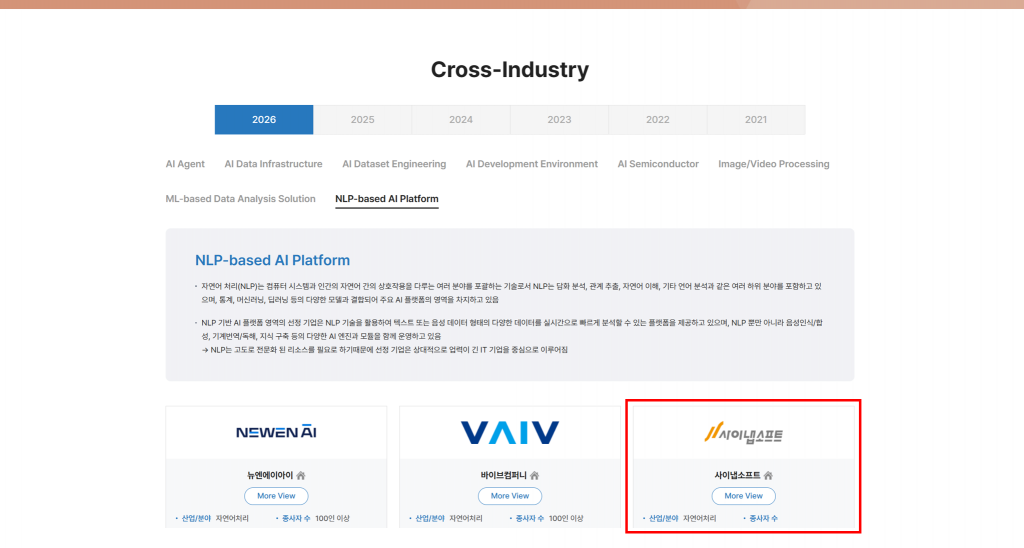Select the 2025 year tab
The height and width of the screenshot is (548, 1024).
coord(362,120)
